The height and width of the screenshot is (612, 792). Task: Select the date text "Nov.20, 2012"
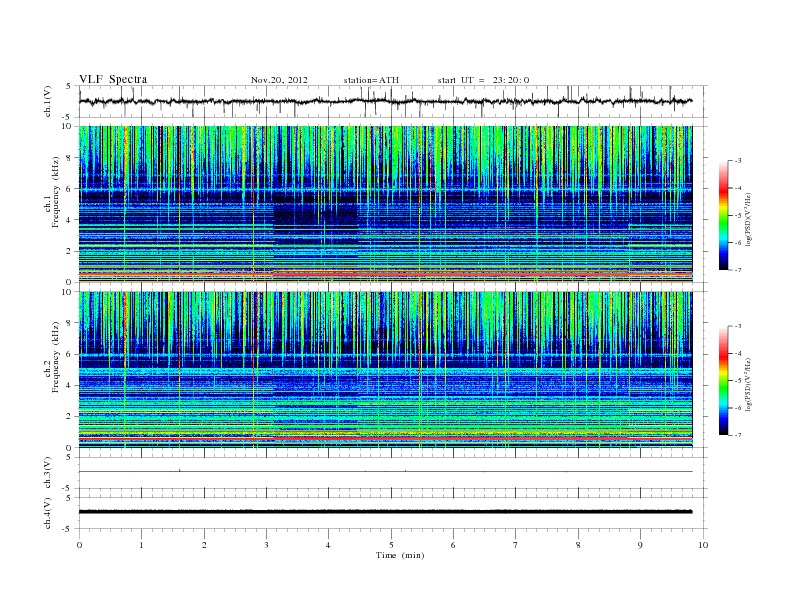click(279, 80)
